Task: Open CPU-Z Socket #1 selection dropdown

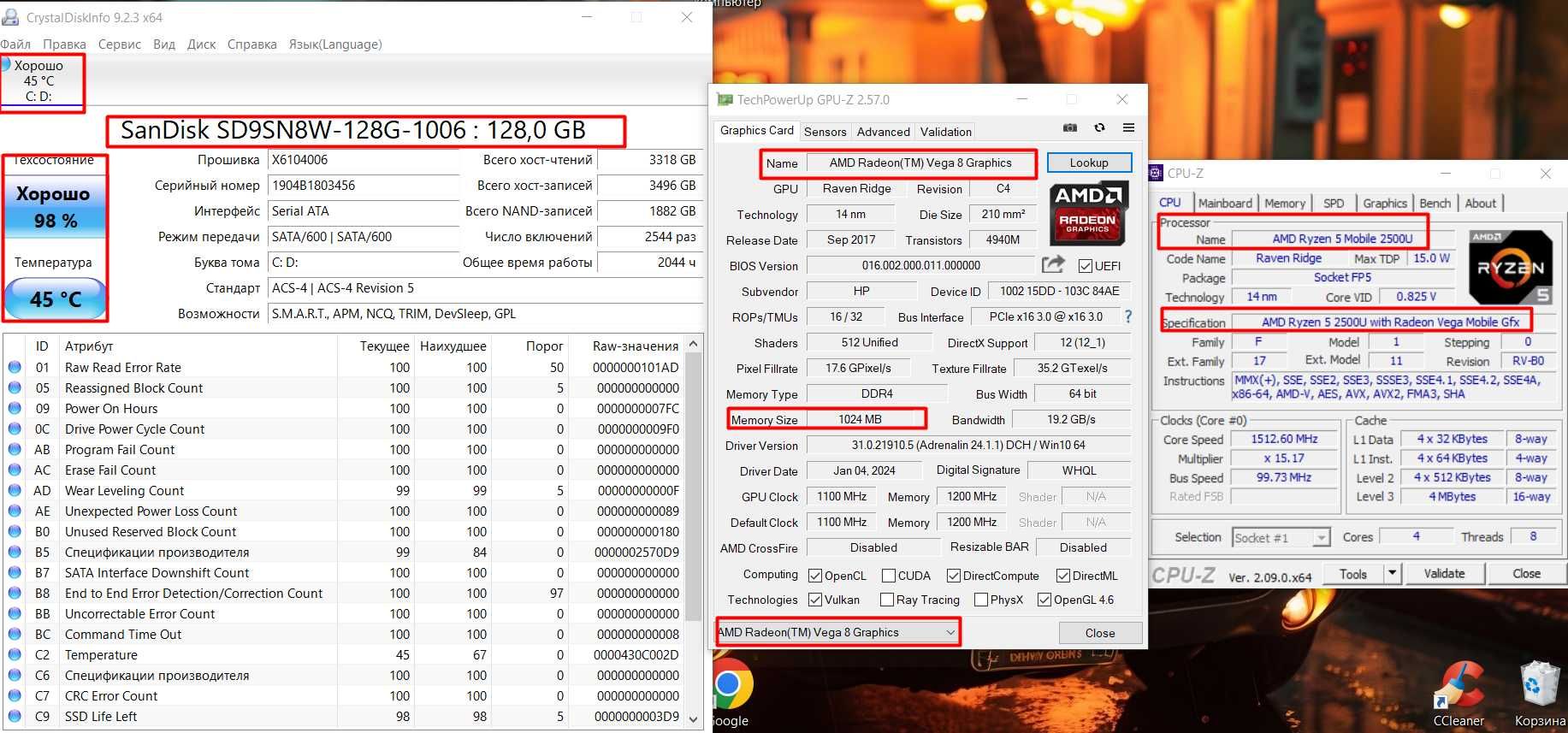Action: tap(1281, 537)
